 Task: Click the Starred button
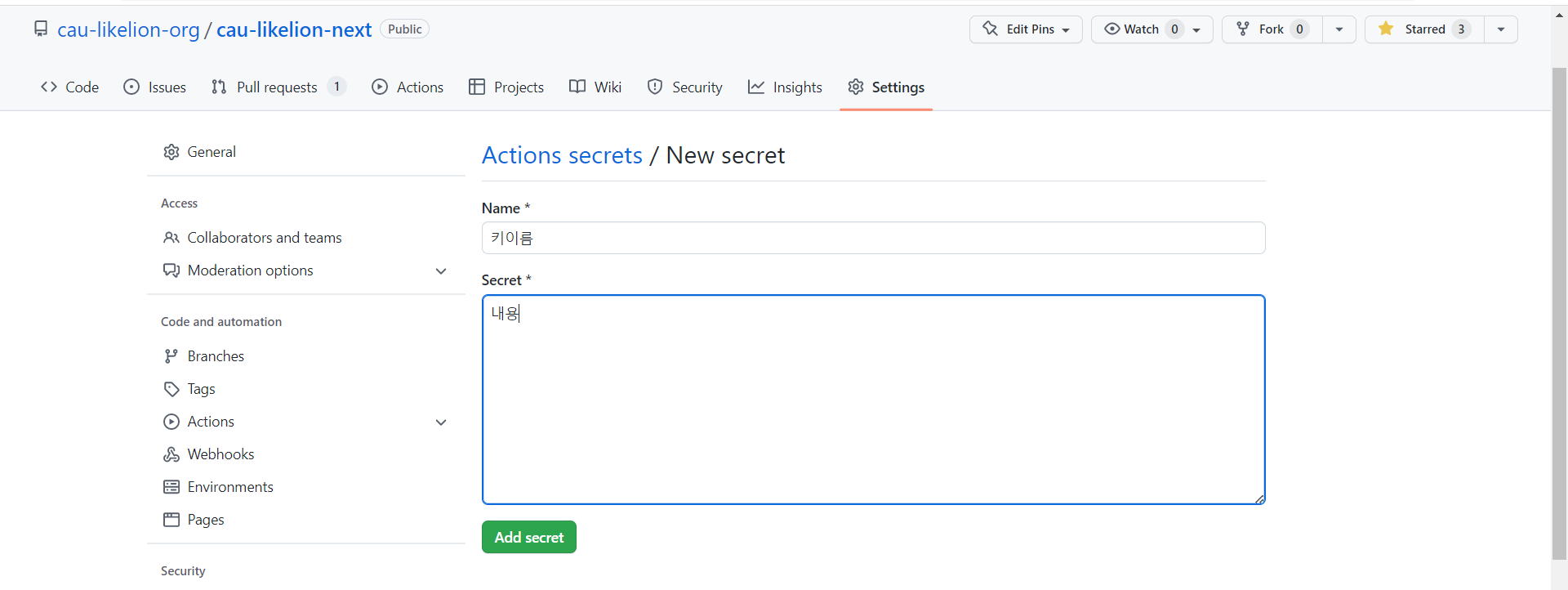click(x=1425, y=29)
